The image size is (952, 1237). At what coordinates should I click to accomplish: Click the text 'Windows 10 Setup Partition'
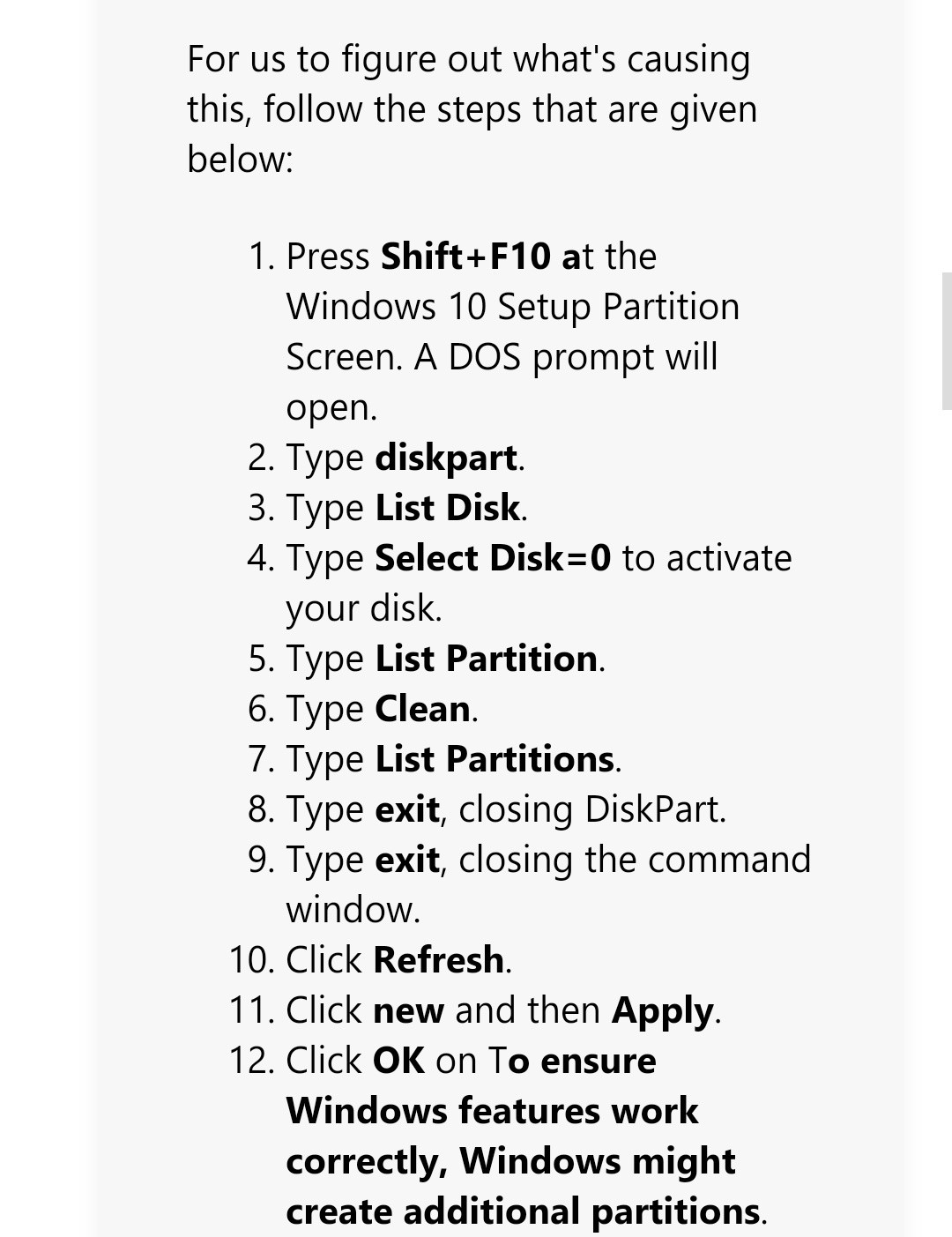coord(513,307)
